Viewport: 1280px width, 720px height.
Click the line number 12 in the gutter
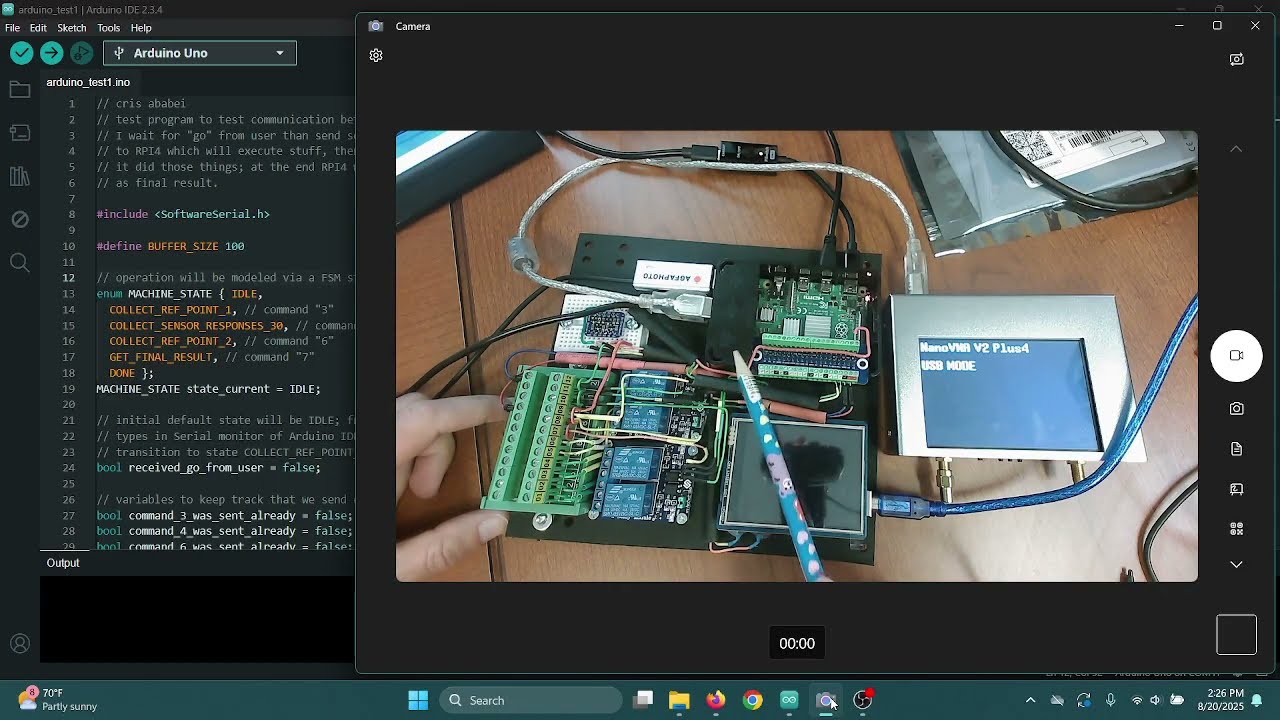[x=69, y=278]
